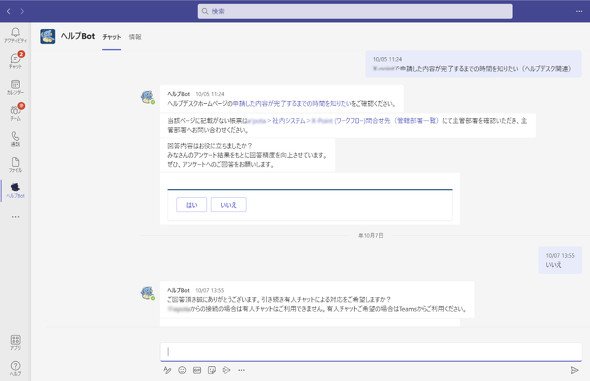Open the emoji picker
590x381 pixels.
click(x=182, y=370)
